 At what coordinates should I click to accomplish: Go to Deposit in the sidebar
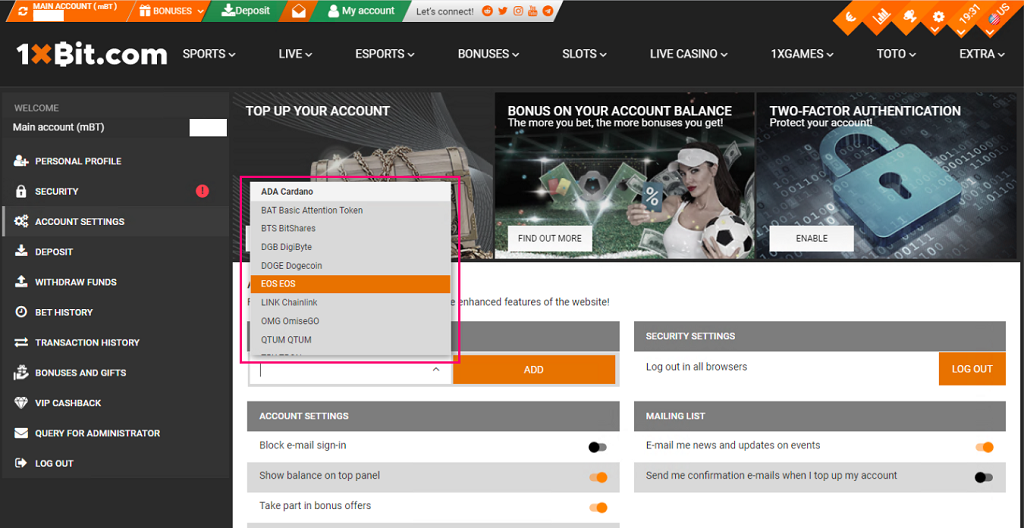(x=116, y=252)
